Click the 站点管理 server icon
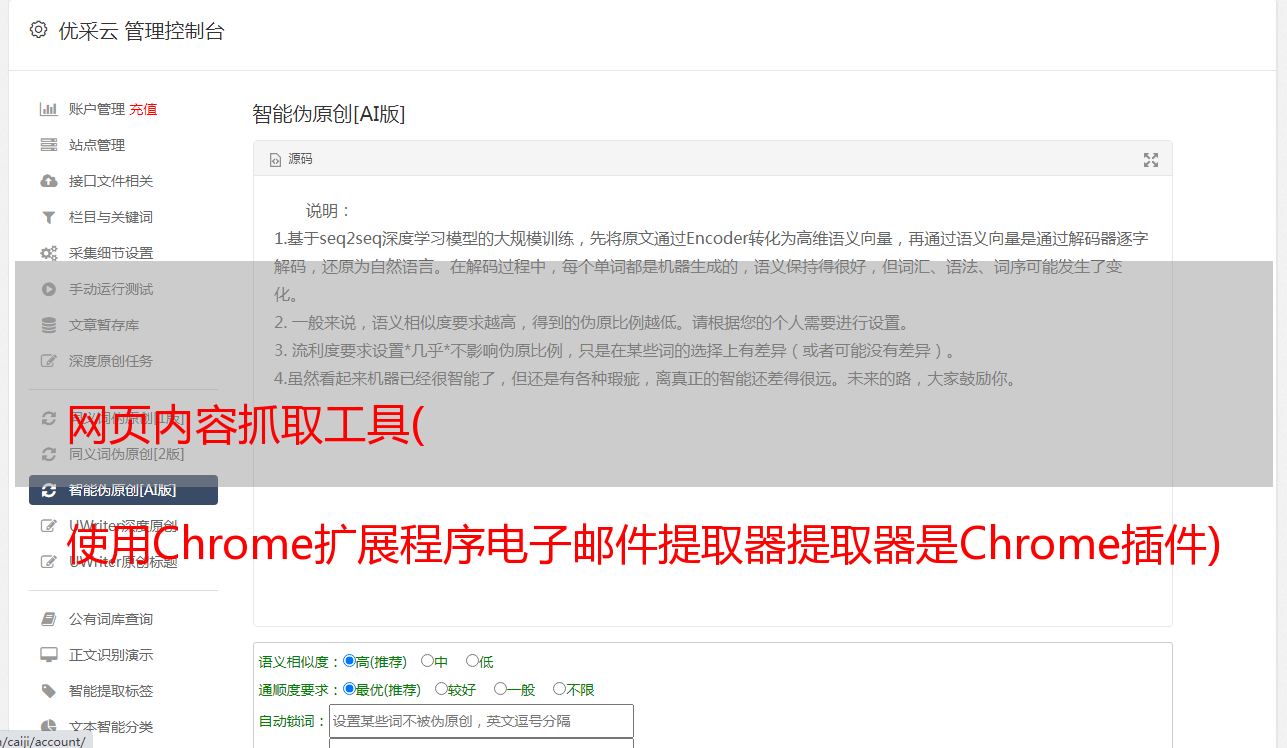Viewport: 1287px width, 748px height. 48,145
